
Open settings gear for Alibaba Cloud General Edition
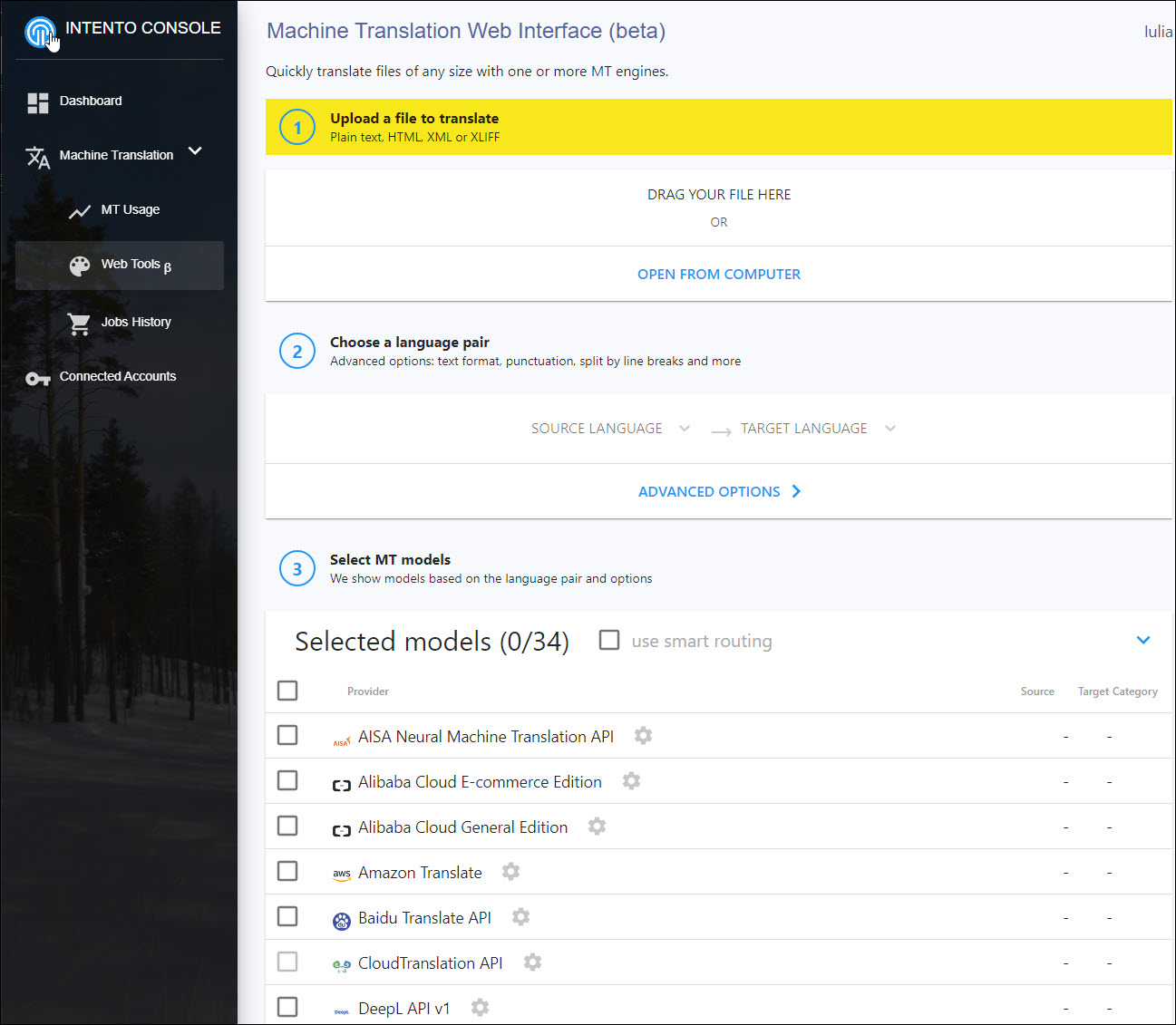tap(597, 827)
